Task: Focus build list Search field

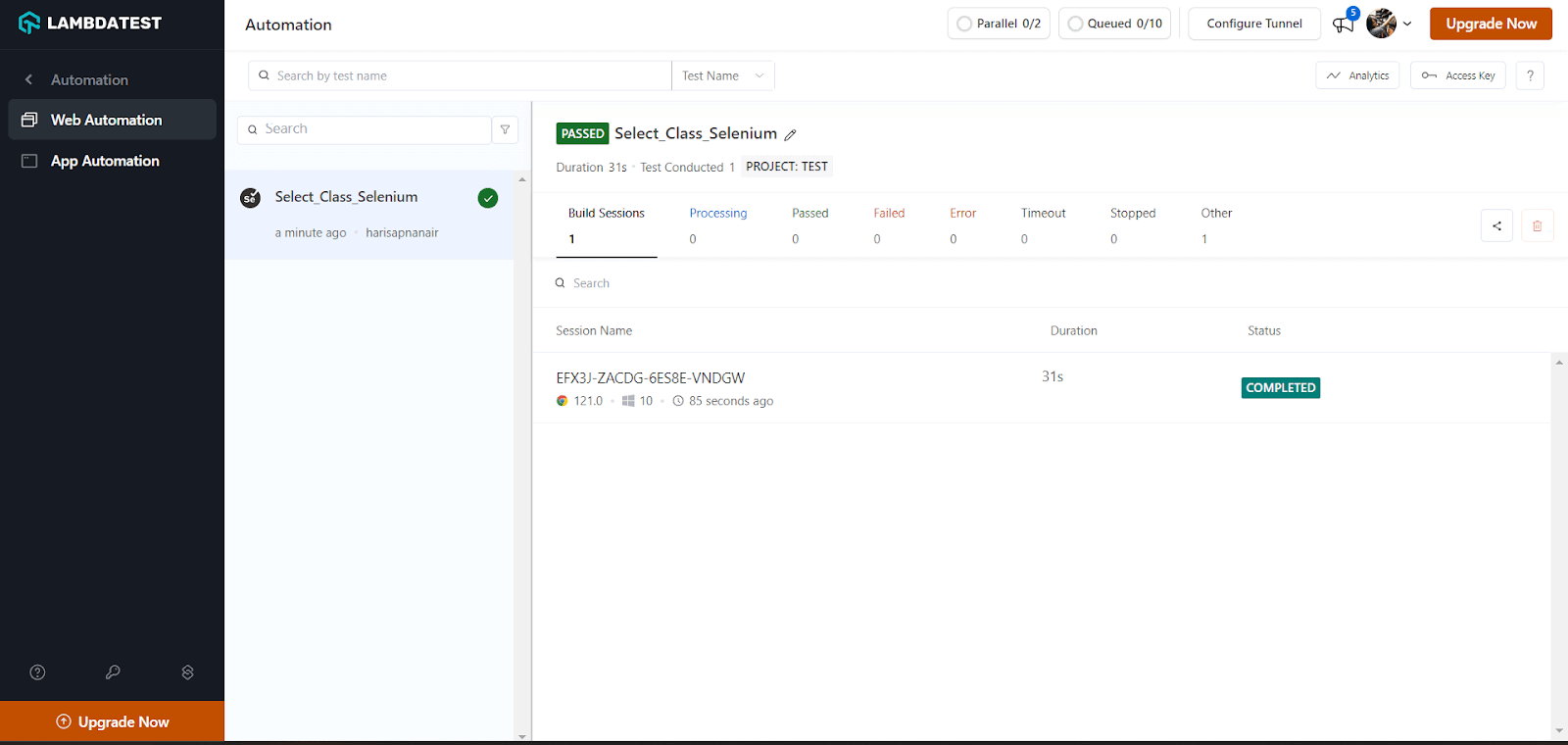Action: [x=364, y=129]
